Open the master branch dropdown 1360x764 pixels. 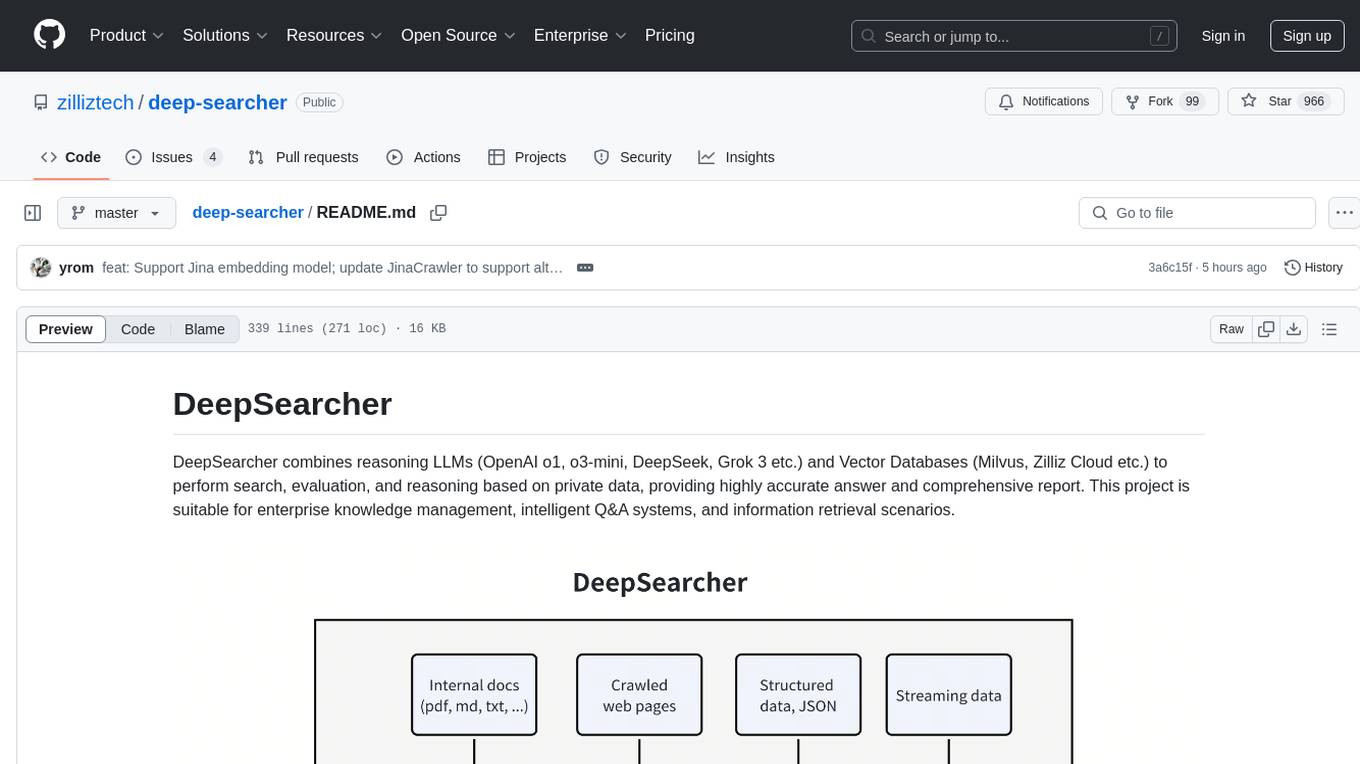[116, 213]
